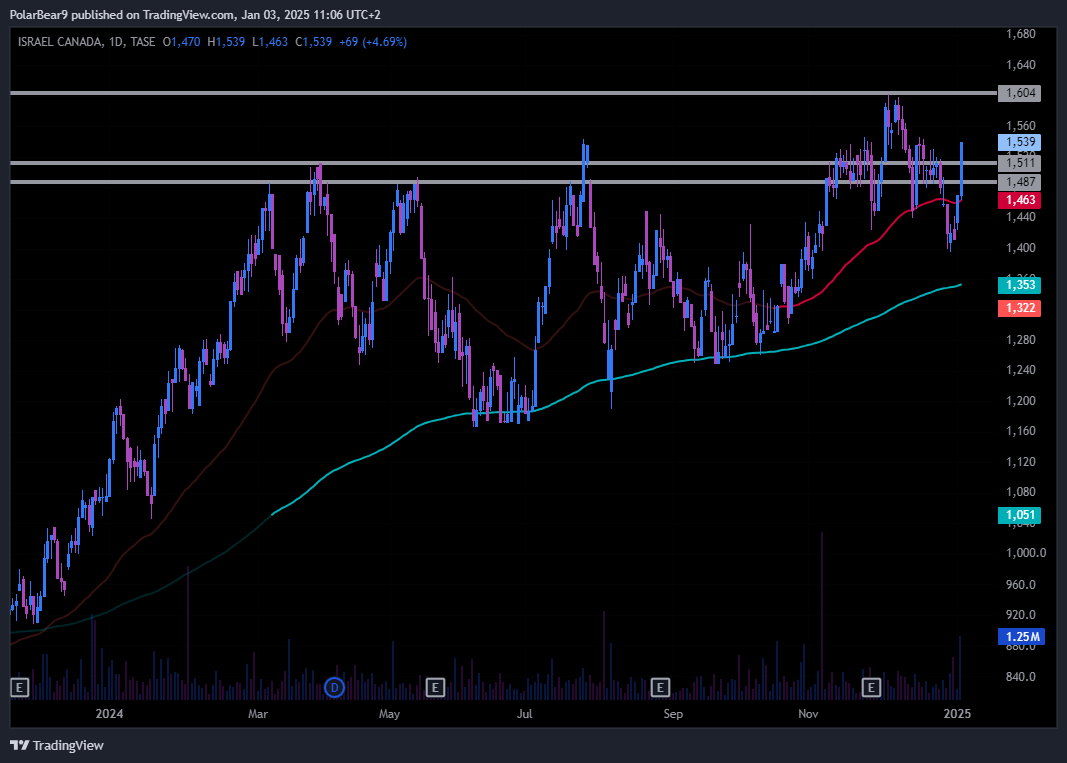This screenshot has width=1067, height=763.
Task: Click the 2025 label on time axis
Action: [x=958, y=714]
